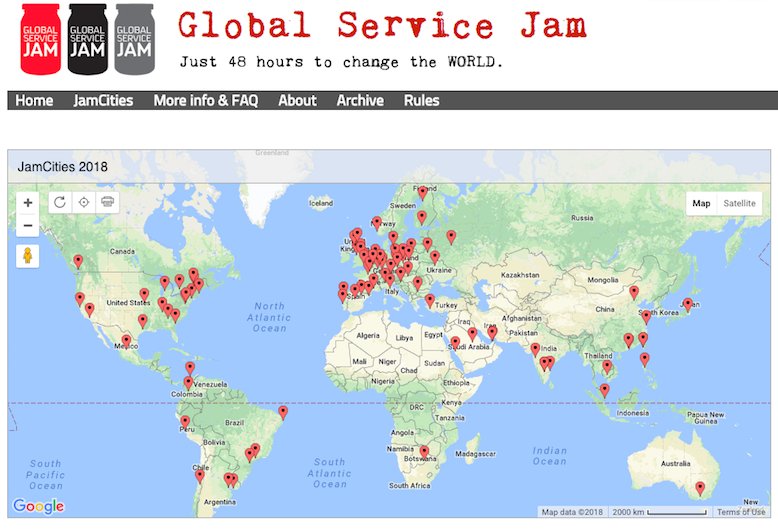Select the Street View pegman icon
The height and width of the screenshot is (531, 778).
pos(28,256)
